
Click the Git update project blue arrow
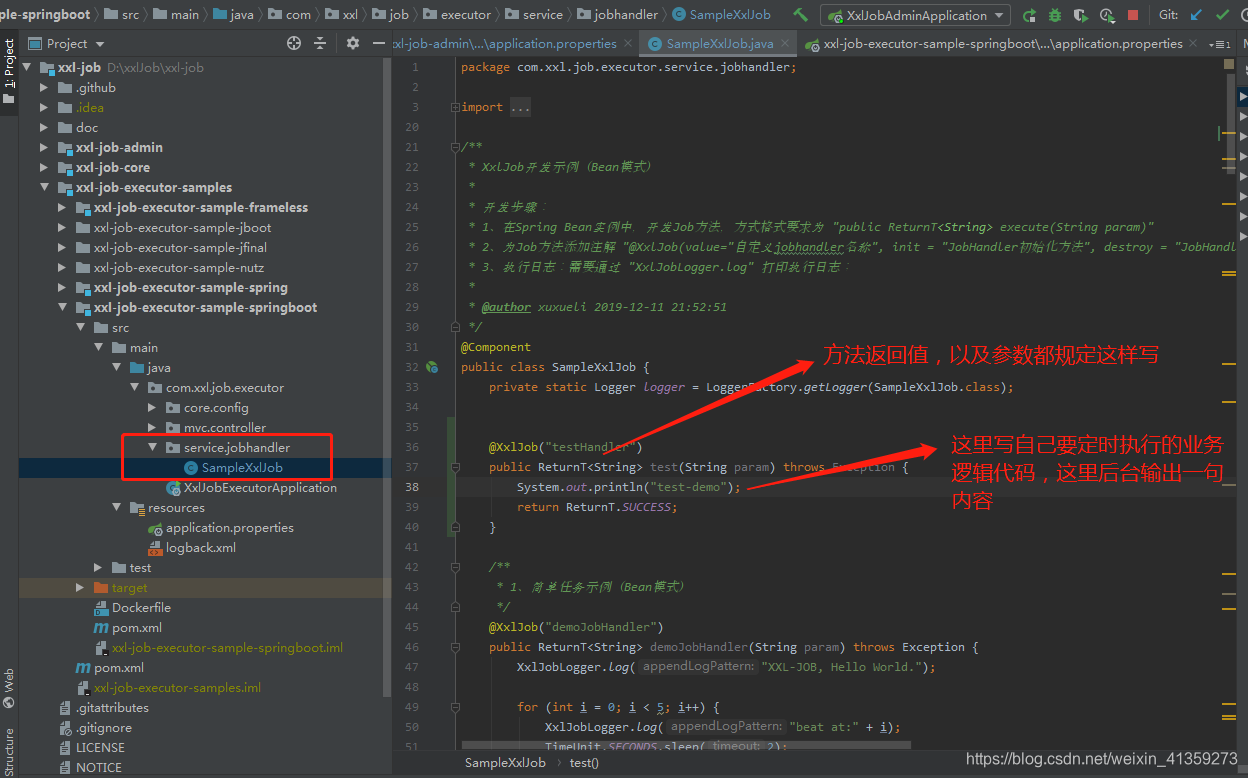coord(1196,15)
